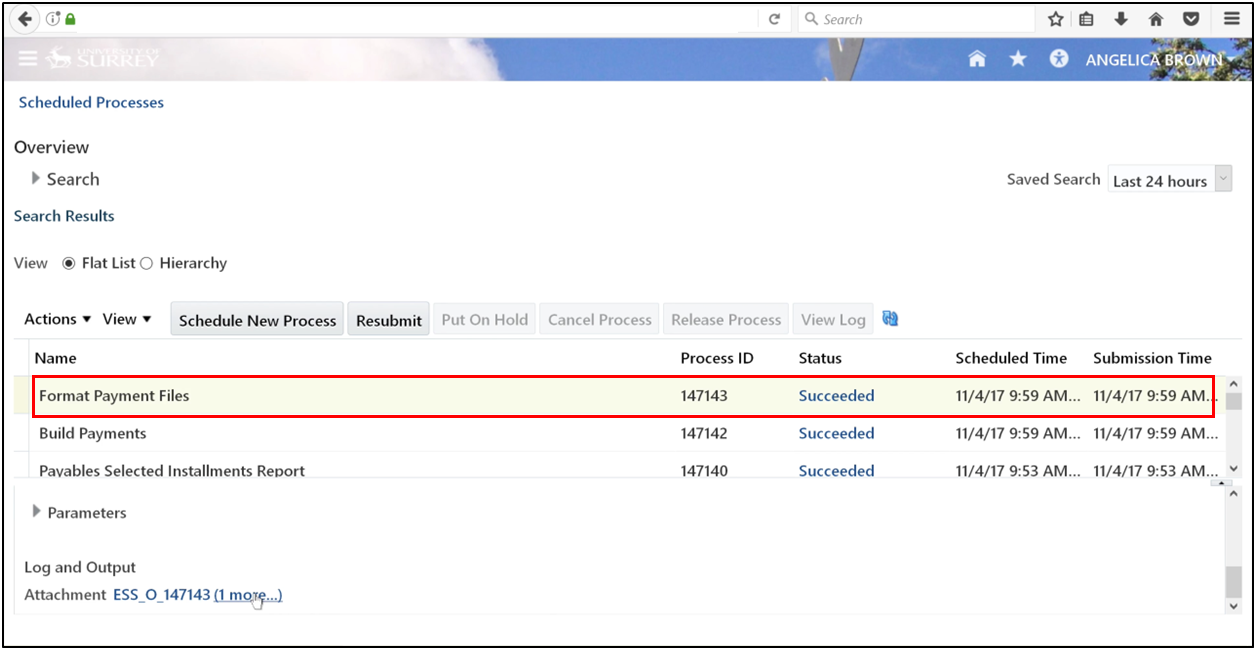Refresh the process list with the blue refresh icon
Screen dimensions: 1256x648
890,318
